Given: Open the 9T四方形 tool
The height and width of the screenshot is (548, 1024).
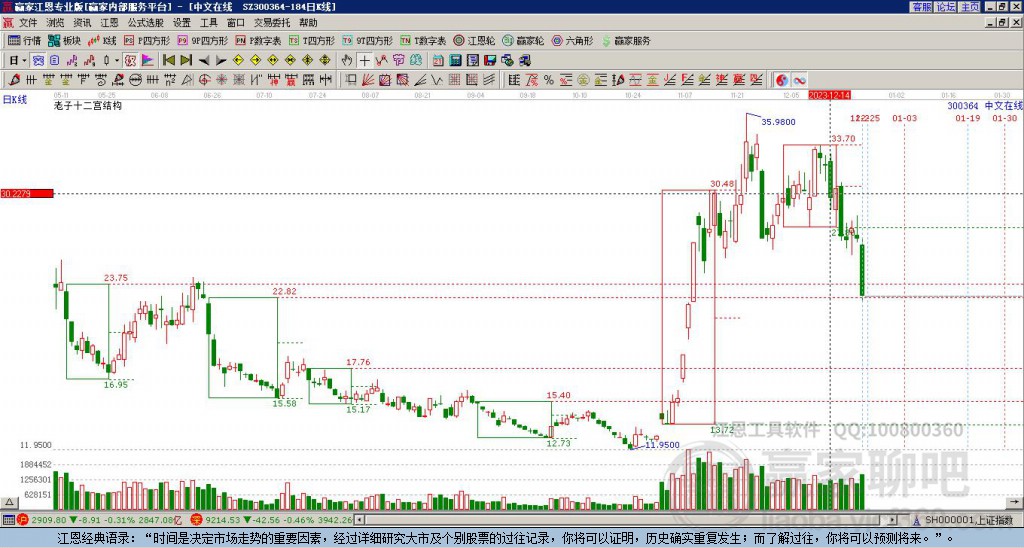Looking at the screenshot, I should coord(367,40).
